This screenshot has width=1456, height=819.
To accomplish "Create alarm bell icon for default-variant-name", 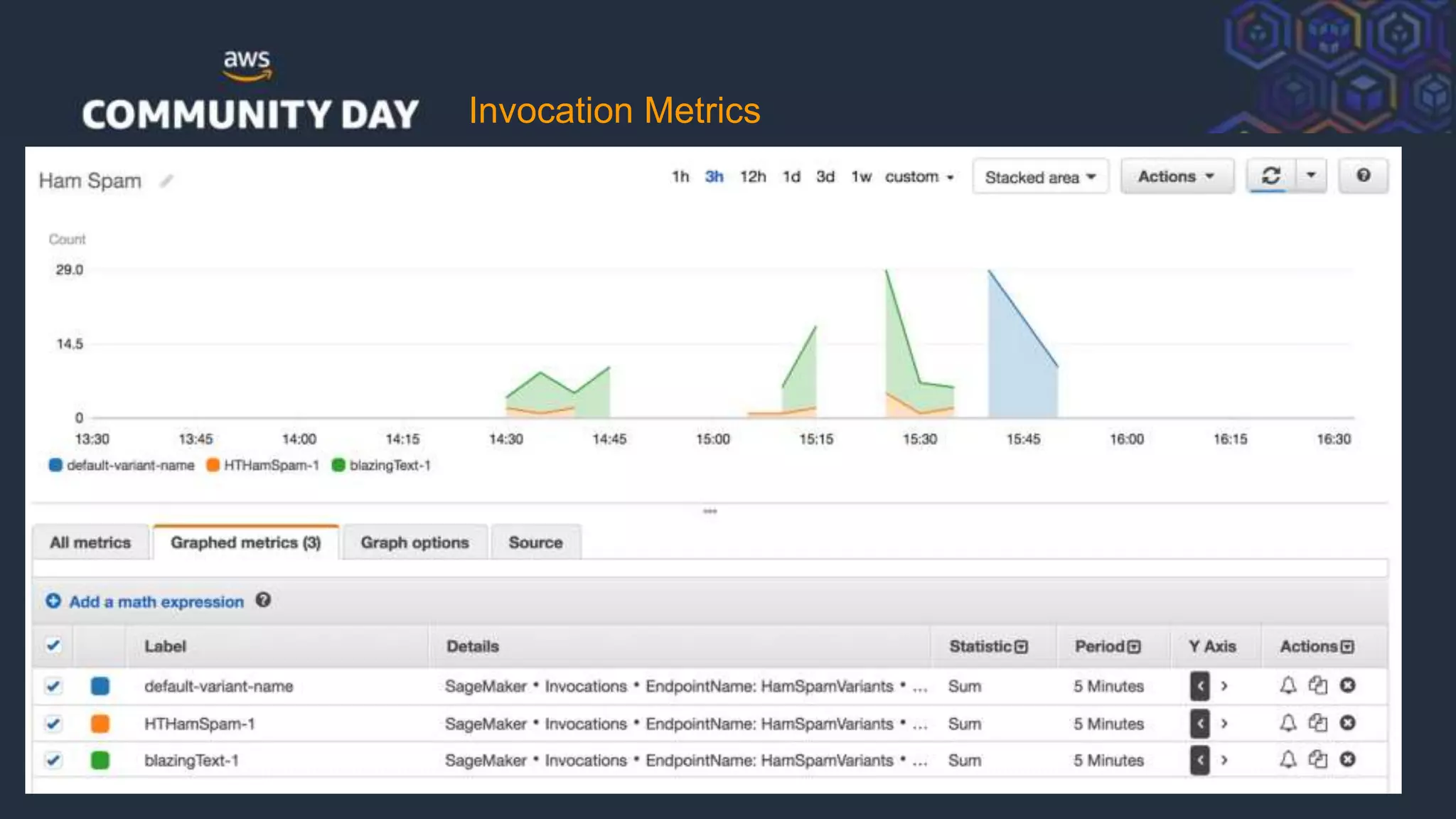I will click(x=1288, y=685).
